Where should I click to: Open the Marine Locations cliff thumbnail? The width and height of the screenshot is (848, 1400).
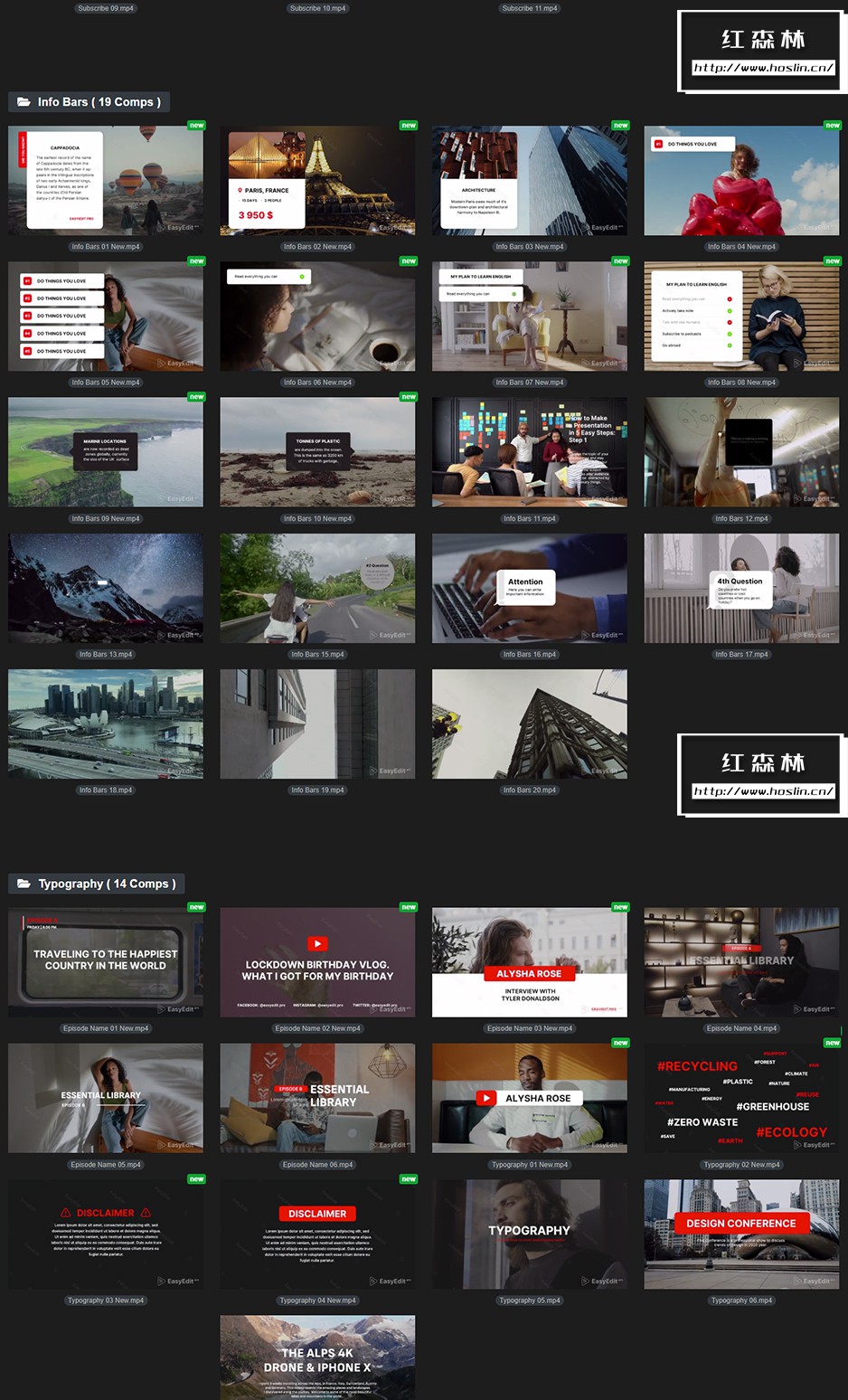click(106, 452)
